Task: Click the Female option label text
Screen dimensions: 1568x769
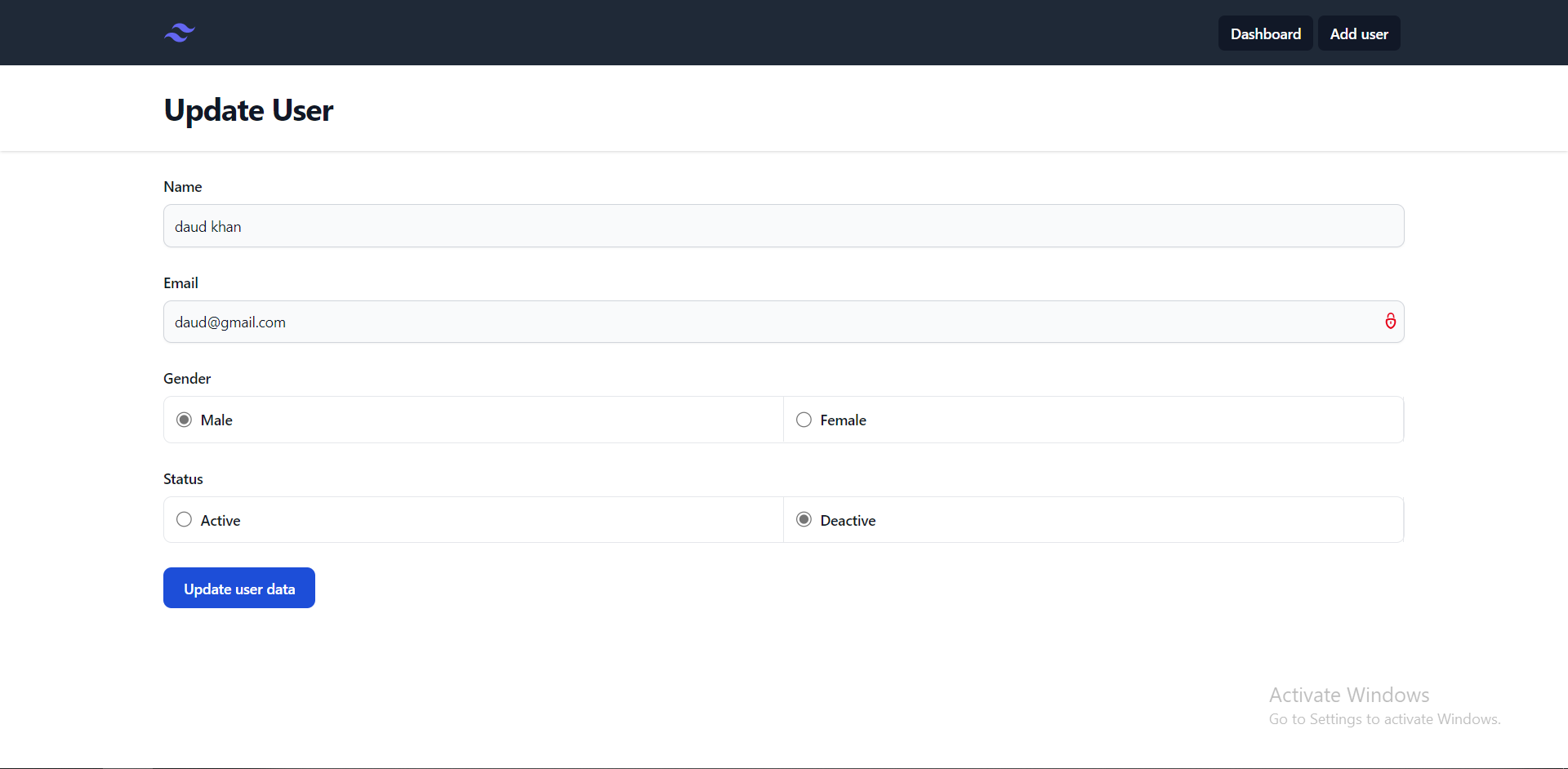Action: 844,420
